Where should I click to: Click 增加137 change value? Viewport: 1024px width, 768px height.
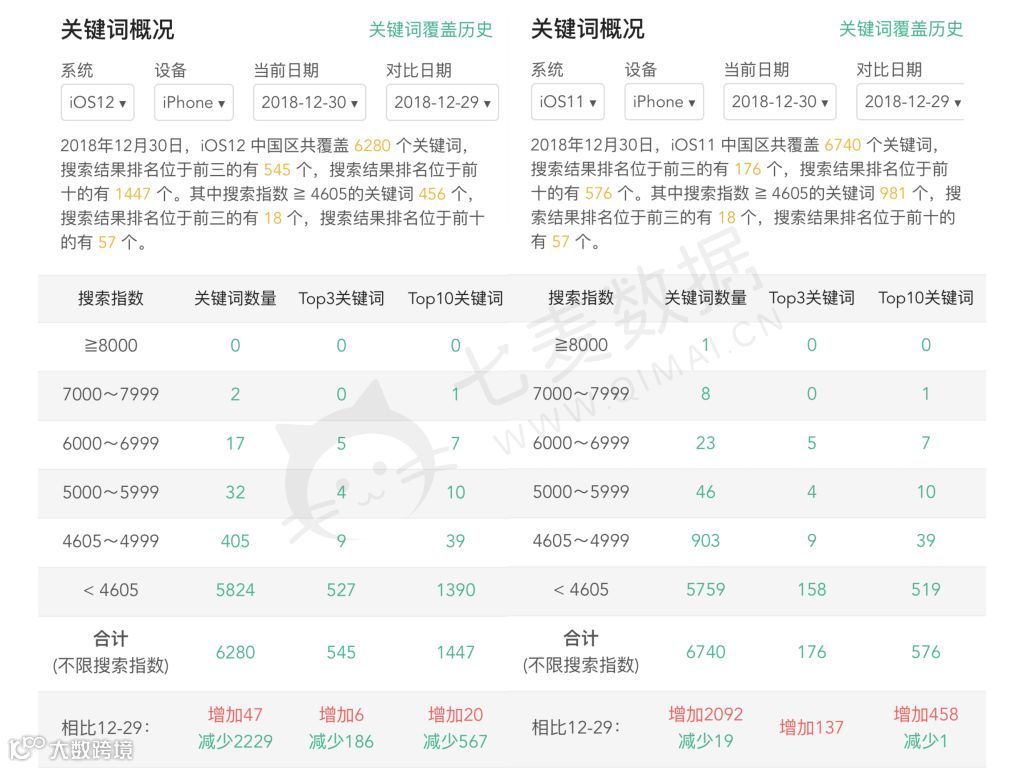(x=811, y=728)
